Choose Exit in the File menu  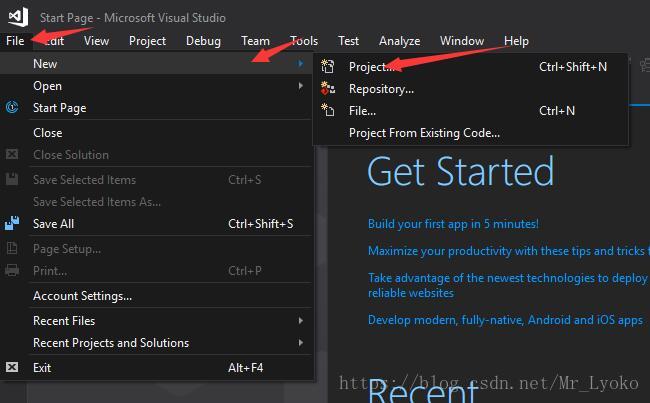click(156, 367)
